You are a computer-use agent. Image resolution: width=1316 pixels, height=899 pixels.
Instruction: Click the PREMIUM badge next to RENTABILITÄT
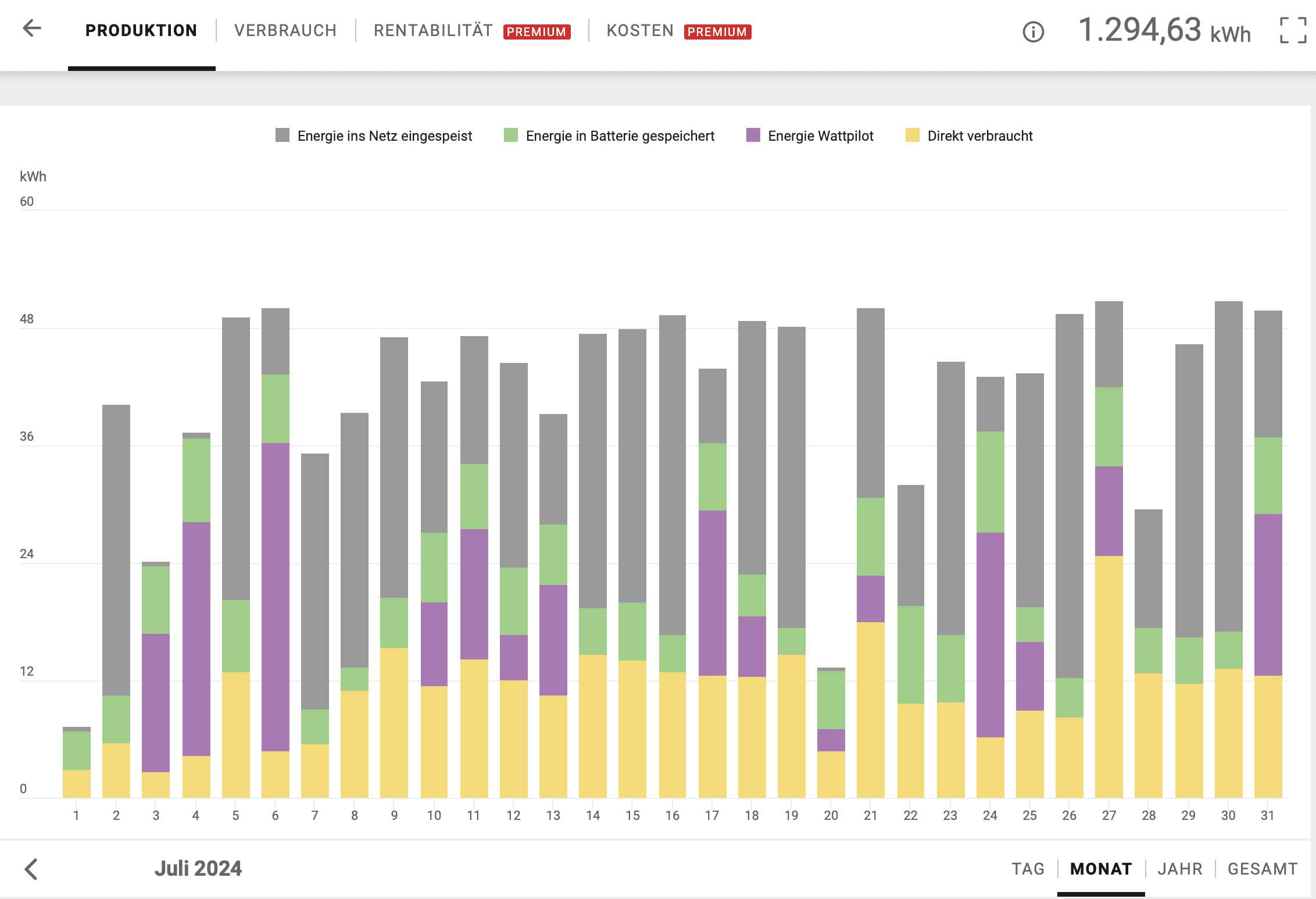(x=537, y=31)
